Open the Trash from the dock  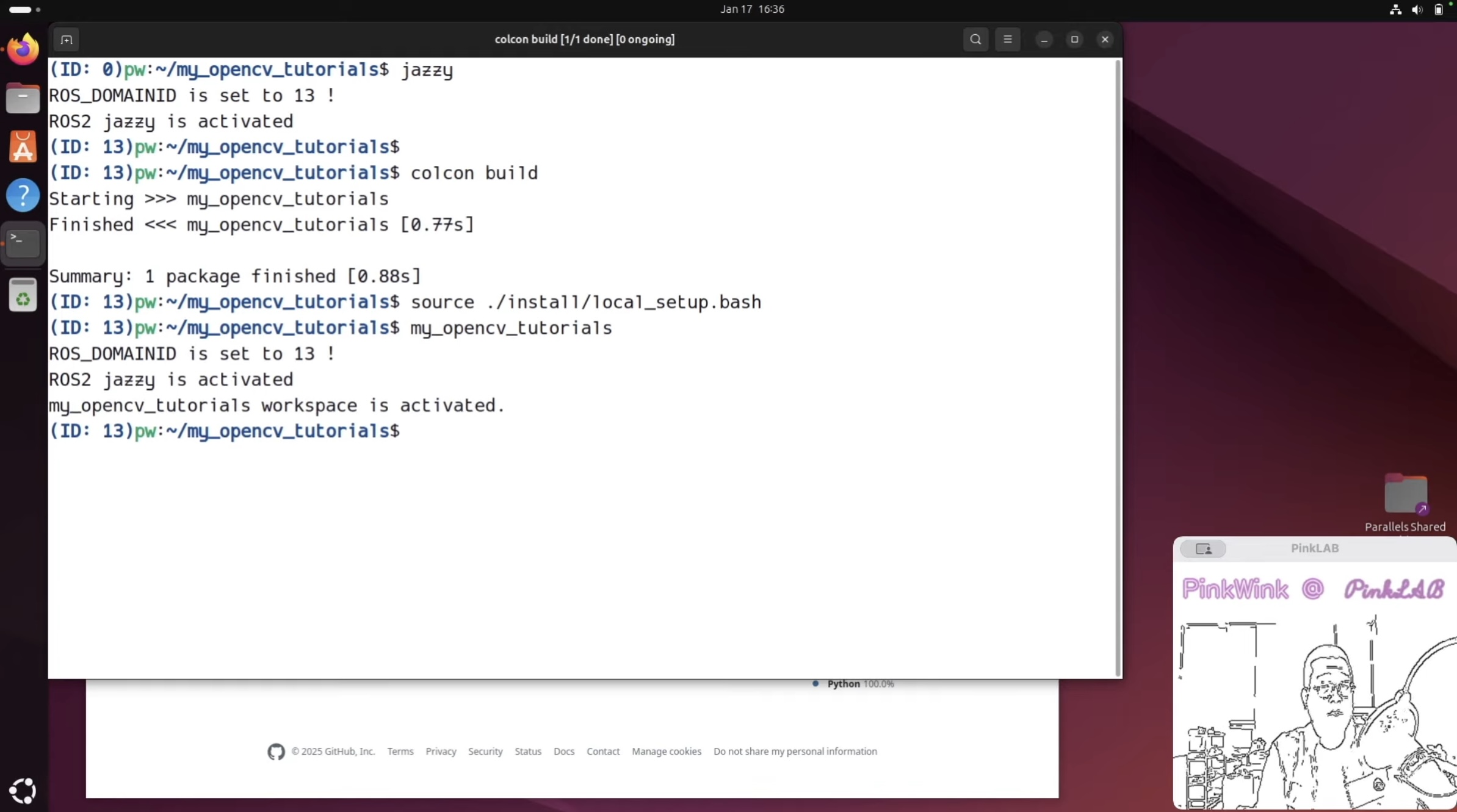click(23, 296)
